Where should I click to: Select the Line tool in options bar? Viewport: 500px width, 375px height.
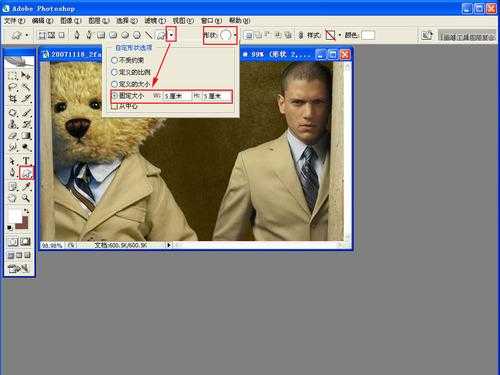[149, 35]
